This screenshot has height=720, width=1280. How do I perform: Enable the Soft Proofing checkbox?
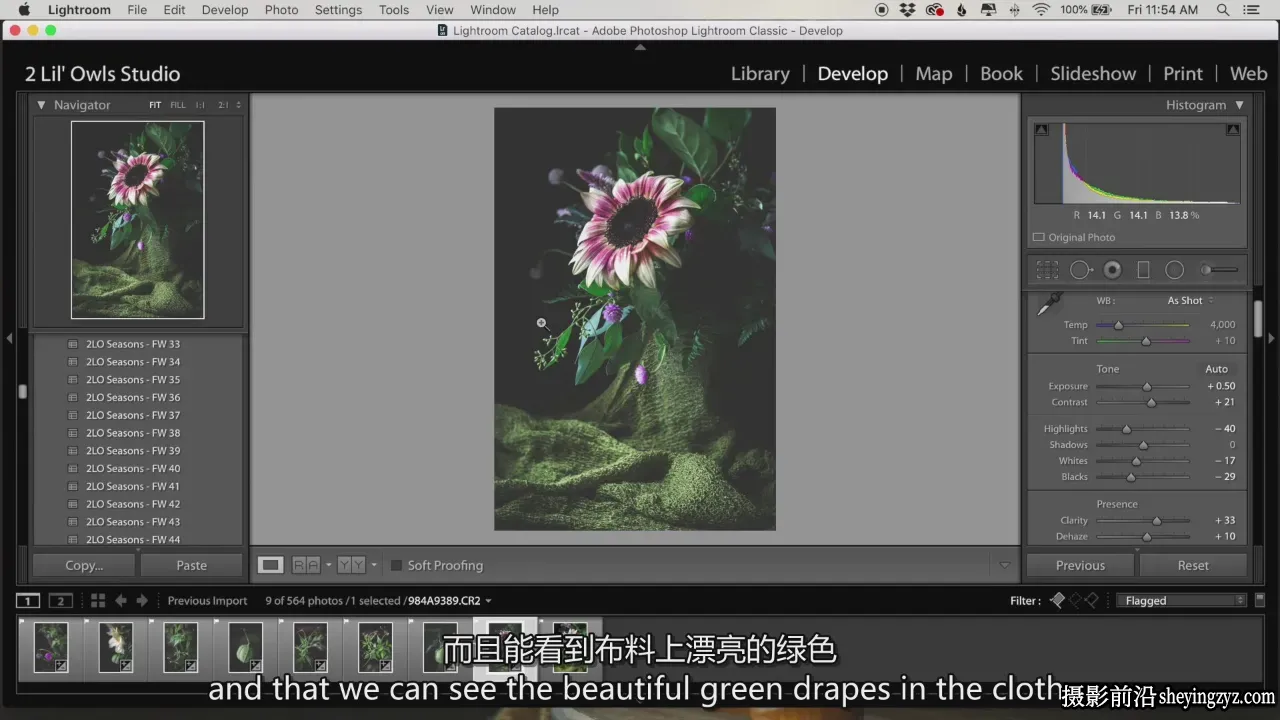[x=396, y=565]
